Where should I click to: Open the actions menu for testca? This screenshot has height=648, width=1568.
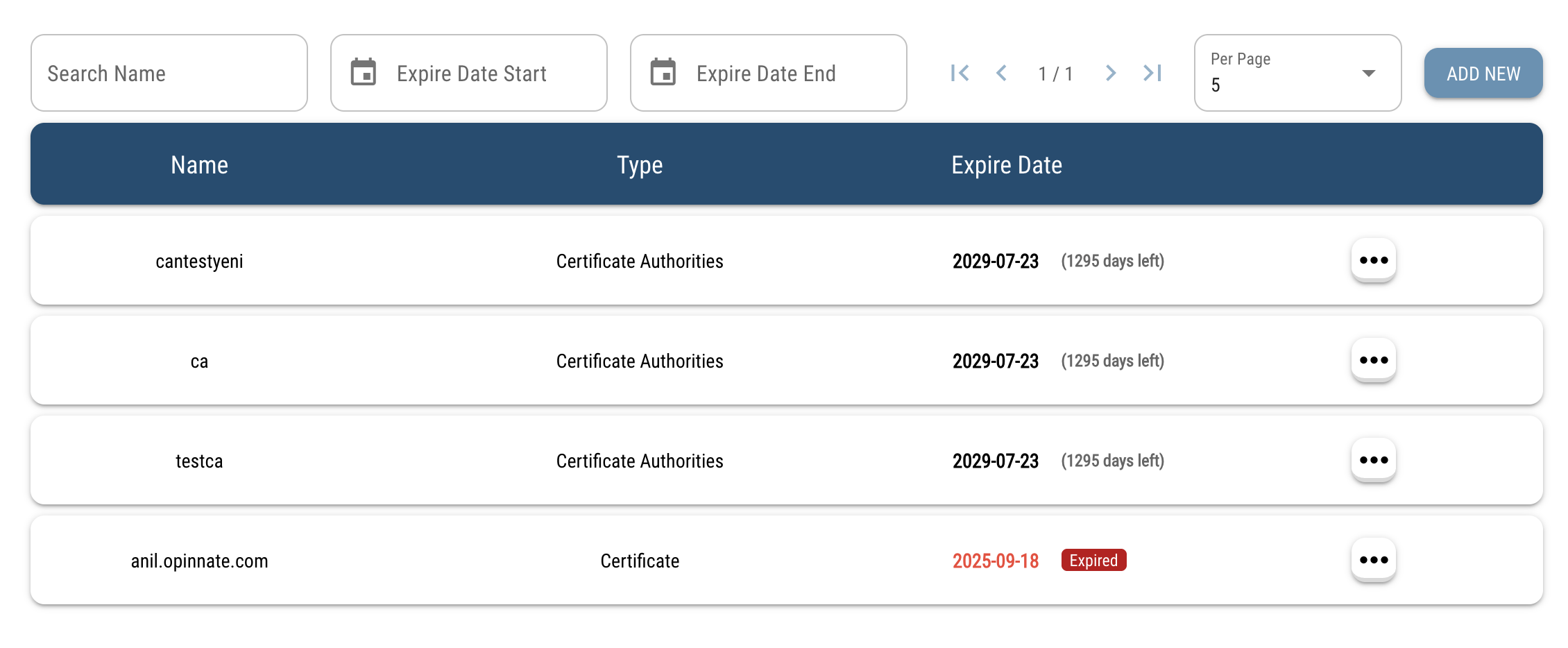(1374, 460)
